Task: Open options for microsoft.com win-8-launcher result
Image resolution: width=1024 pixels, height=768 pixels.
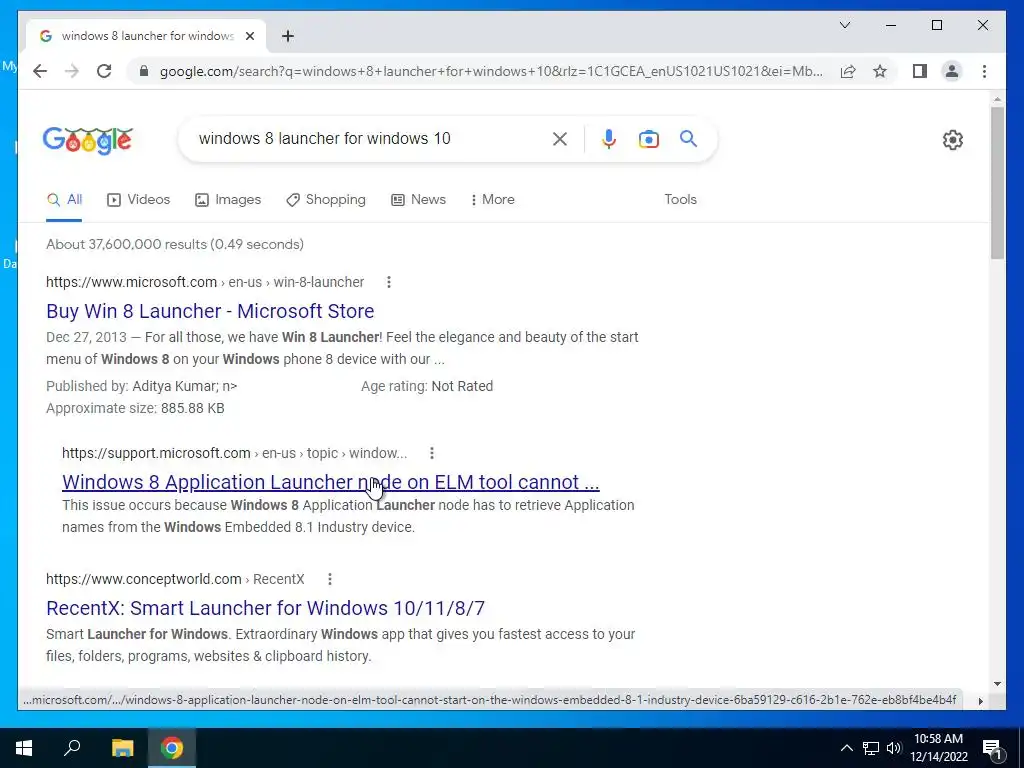Action: pyautogui.click(x=389, y=282)
